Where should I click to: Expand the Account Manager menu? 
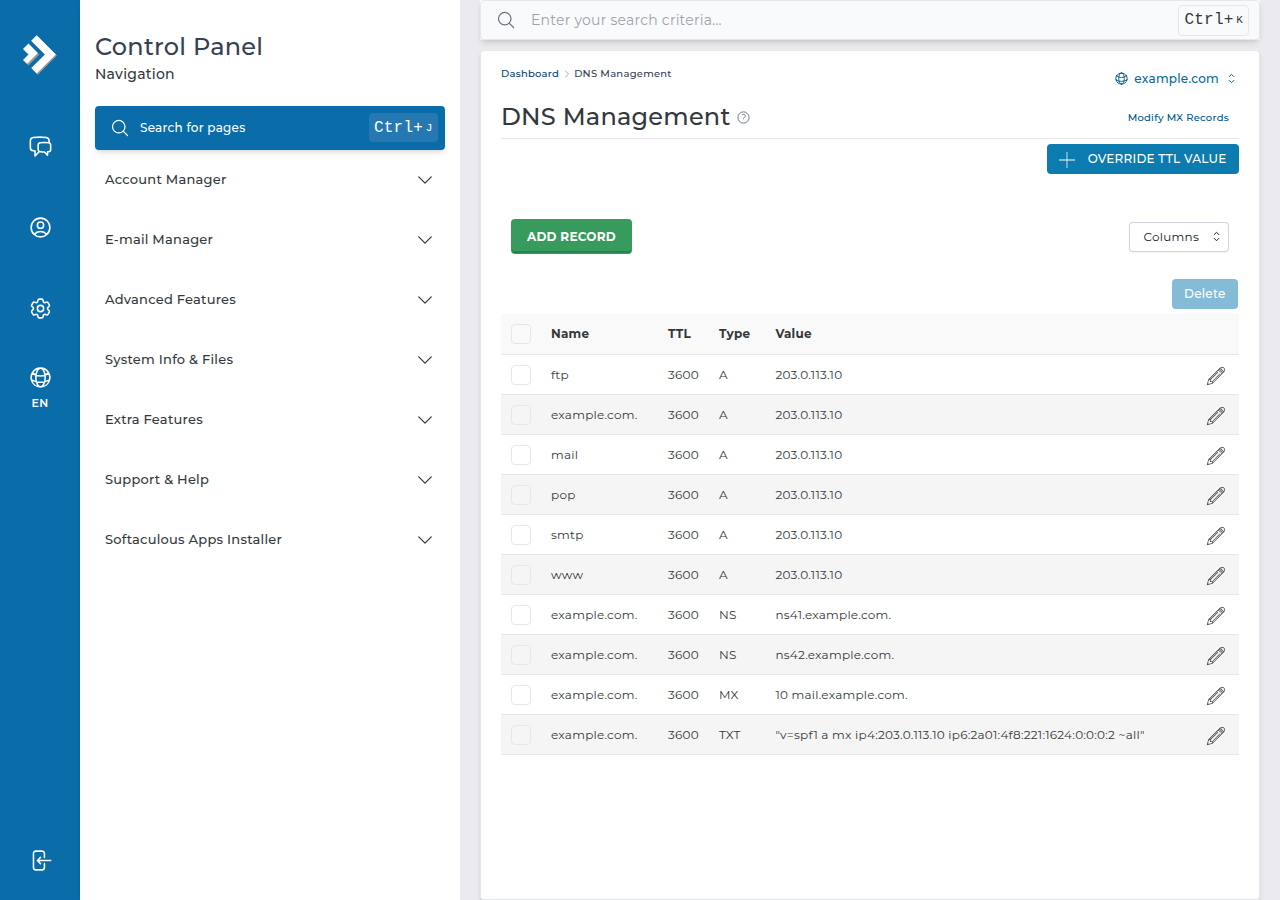point(270,180)
